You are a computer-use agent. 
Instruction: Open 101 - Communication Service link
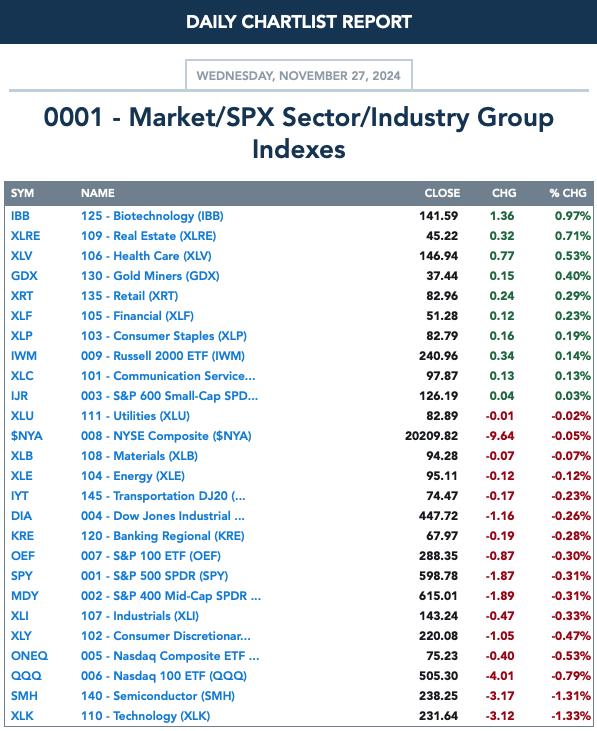tap(168, 376)
